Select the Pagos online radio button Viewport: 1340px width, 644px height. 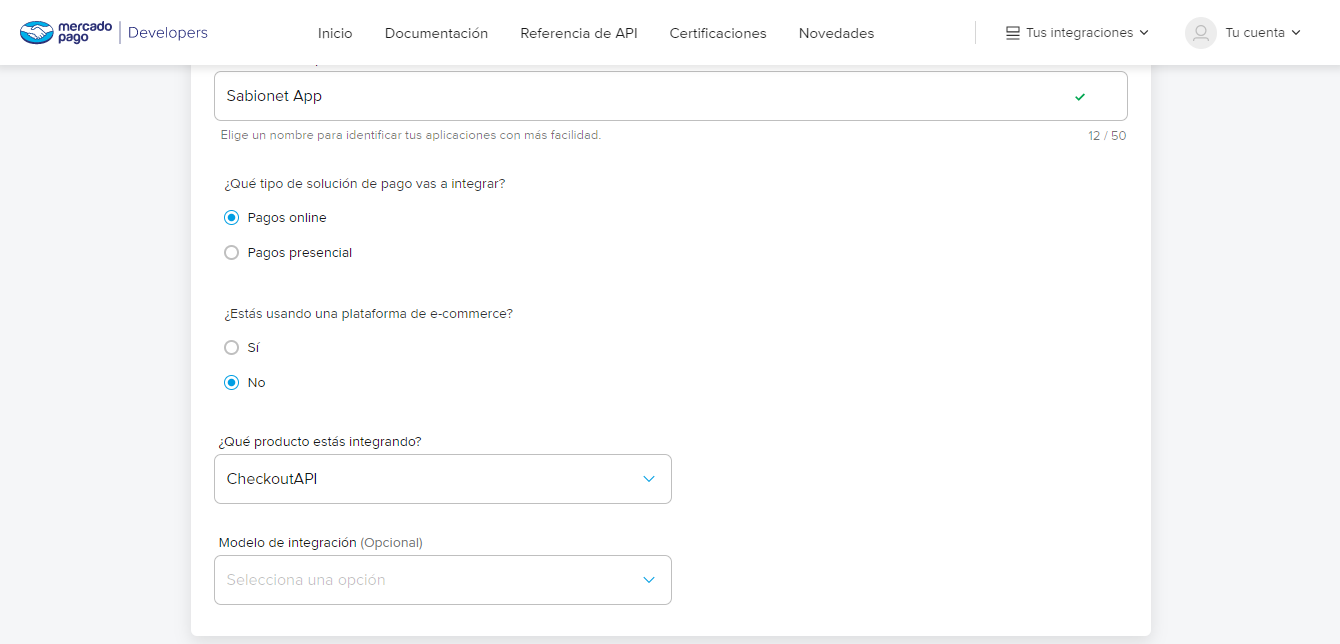(231, 218)
